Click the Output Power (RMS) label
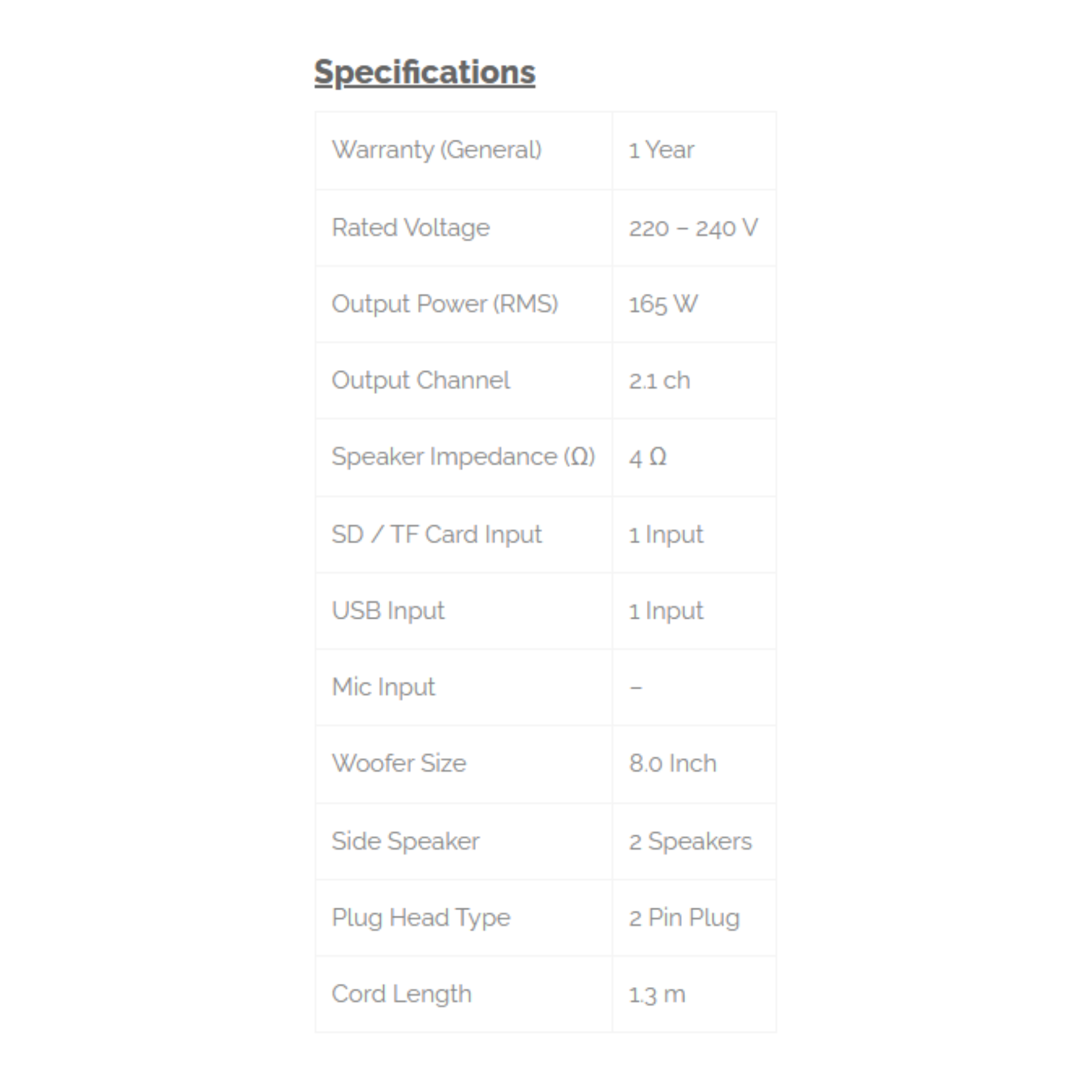 (445, 304)
